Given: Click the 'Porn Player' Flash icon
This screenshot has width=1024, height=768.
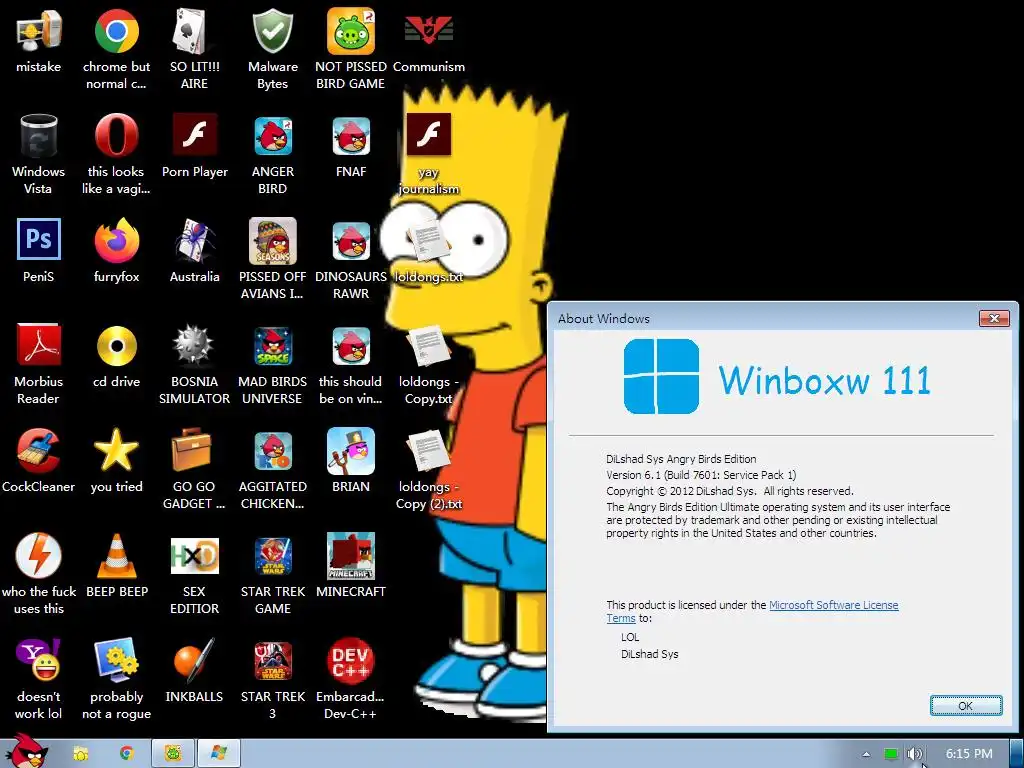Looking at the screenshot, I should pos(194,135).
